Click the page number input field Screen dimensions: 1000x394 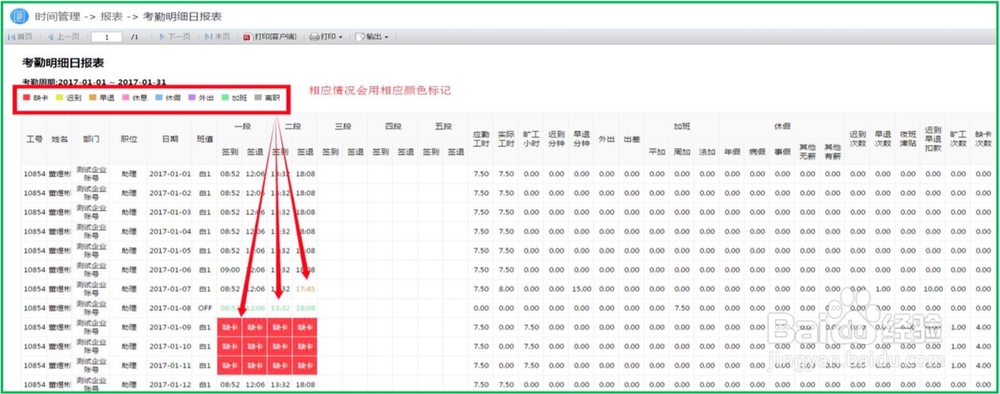[x=107, y=38]
